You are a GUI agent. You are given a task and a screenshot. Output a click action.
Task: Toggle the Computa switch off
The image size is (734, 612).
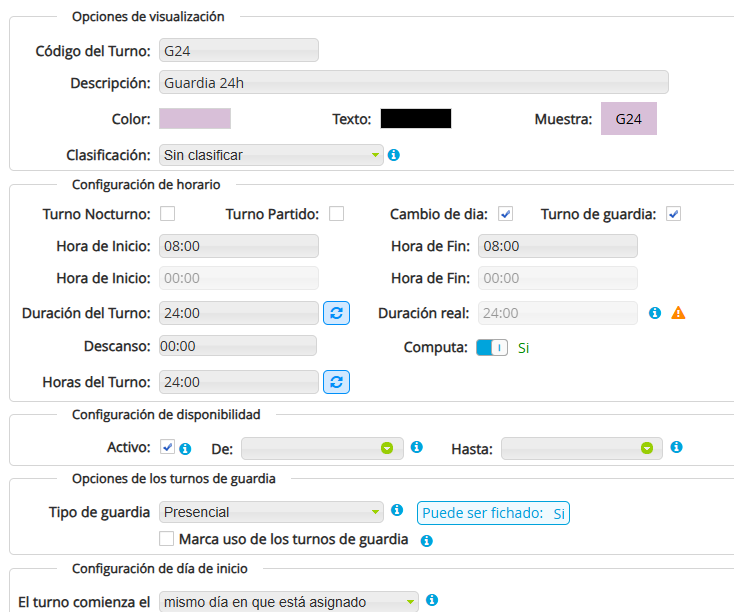click(x=492, y=347)
